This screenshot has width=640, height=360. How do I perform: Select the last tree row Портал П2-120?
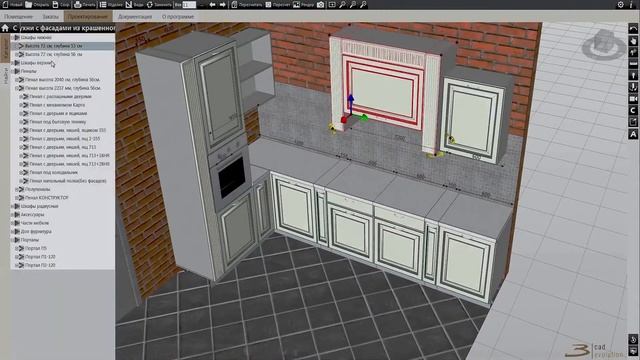pos(40,265)
